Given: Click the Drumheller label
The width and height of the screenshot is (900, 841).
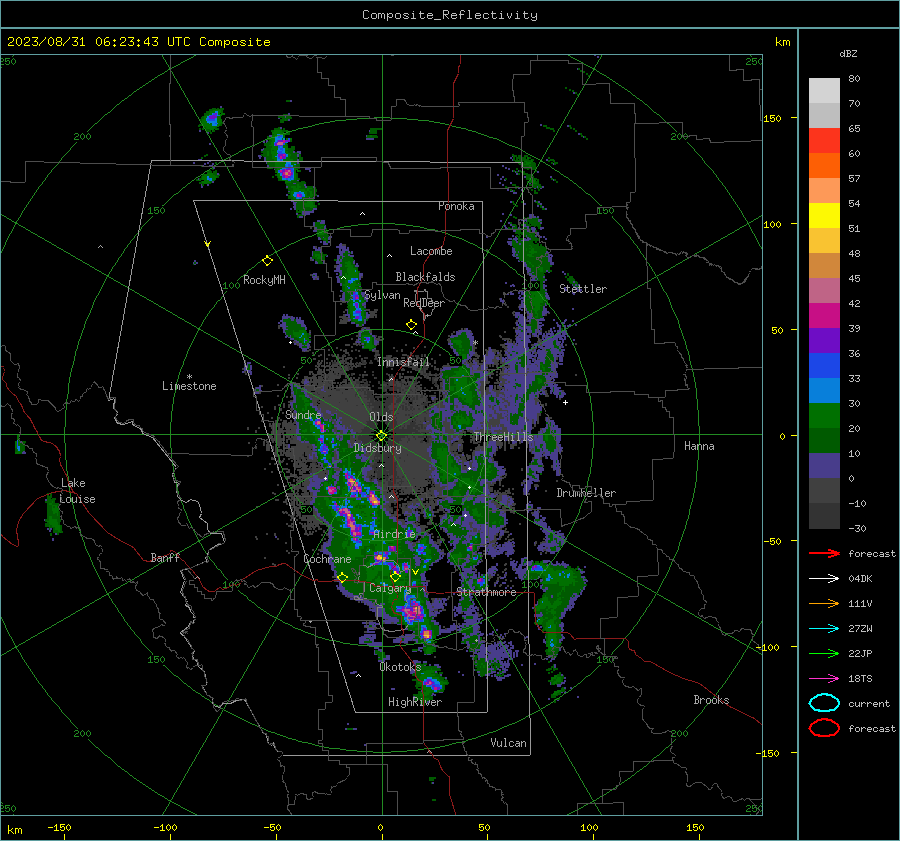Looking at the screenshot, I should (x=586, y=493).
